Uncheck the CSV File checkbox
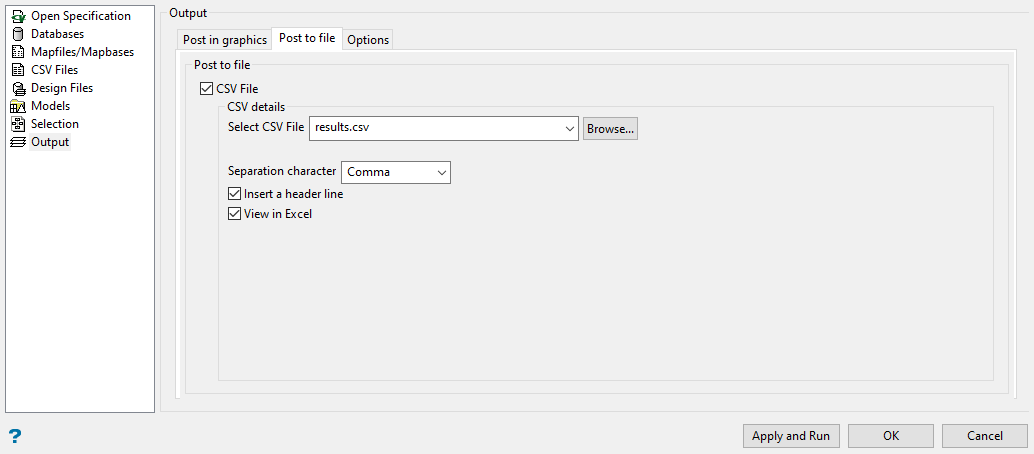The height and width of the screenshot is (454, 1034). [207, 89]
